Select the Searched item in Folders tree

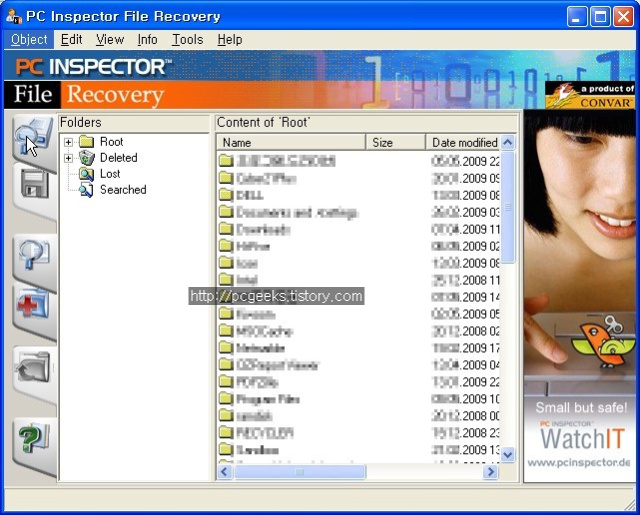click(x=123, y=190)
